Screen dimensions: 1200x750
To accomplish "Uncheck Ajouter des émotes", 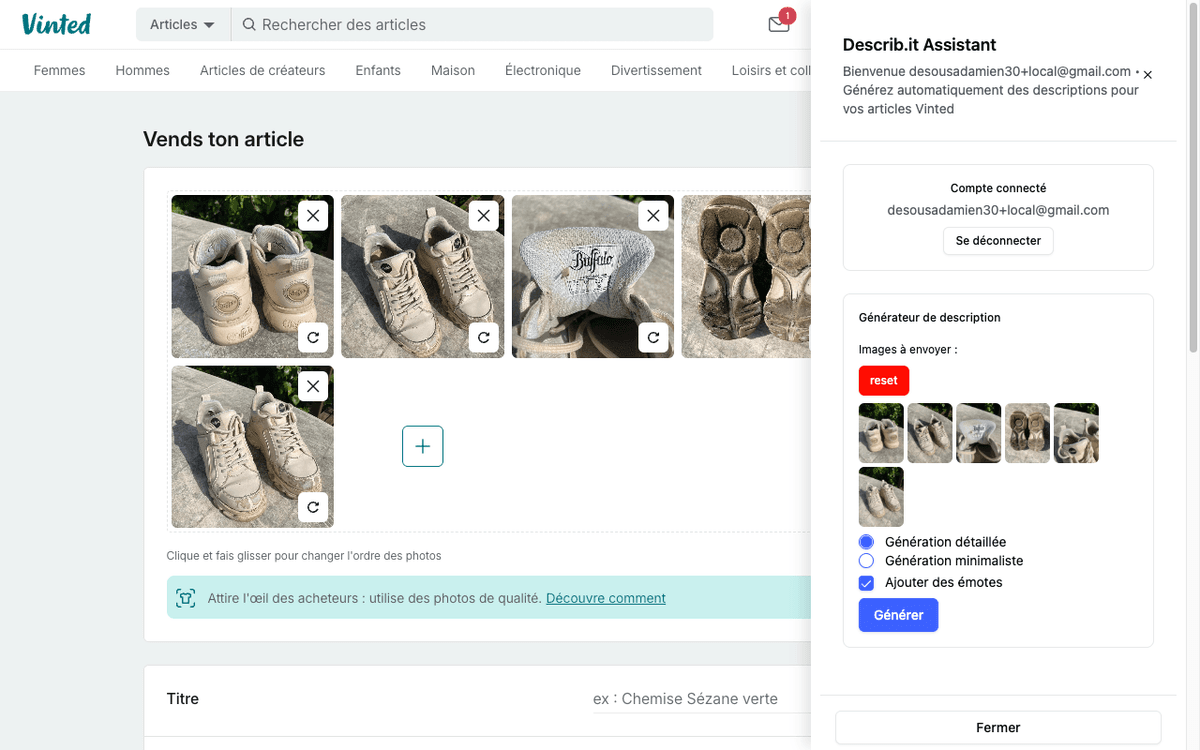I will 865,582.
